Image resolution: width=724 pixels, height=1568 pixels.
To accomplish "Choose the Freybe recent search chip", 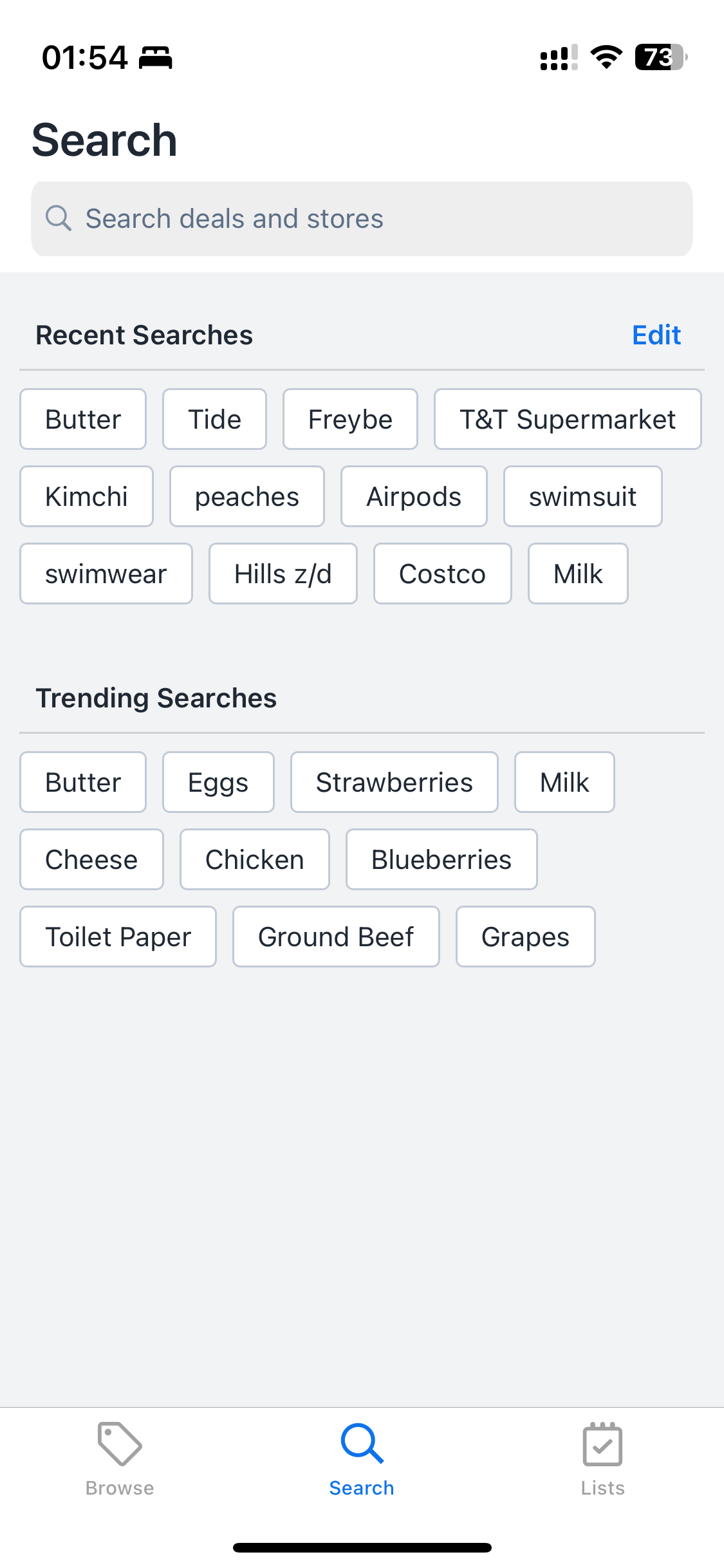I will [x=350, y=419].
